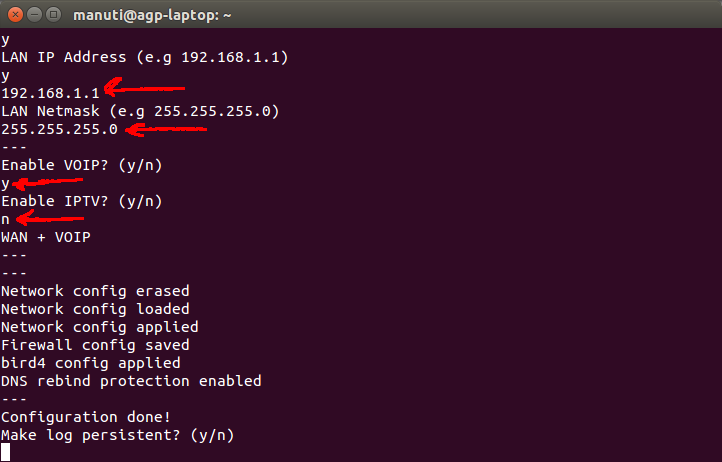The width and height of the screenshot is (722, 462).
Task: Click the "Firewall config saved" line
Action: 95,345
